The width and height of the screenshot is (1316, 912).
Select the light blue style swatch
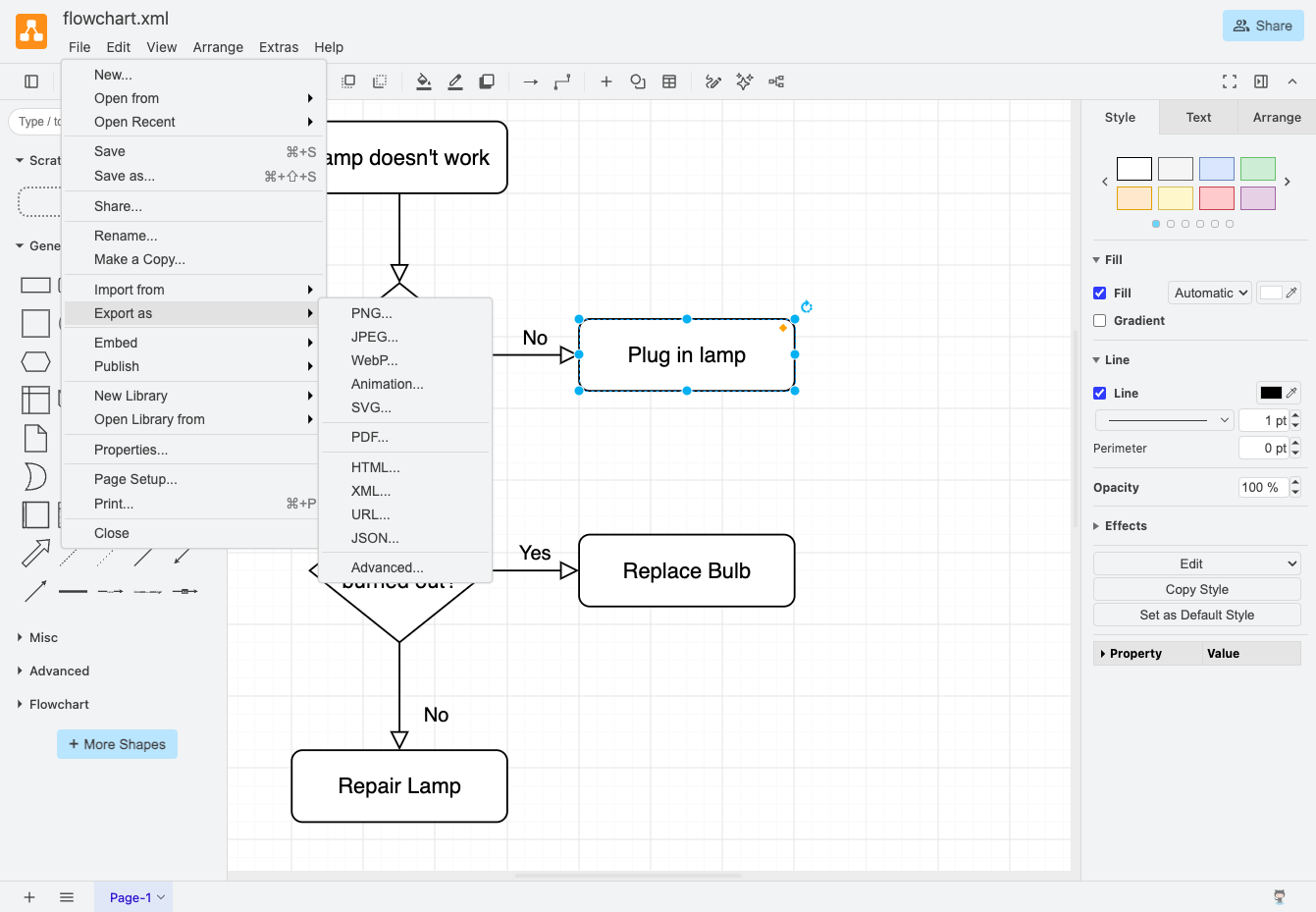click(1217, 169)
